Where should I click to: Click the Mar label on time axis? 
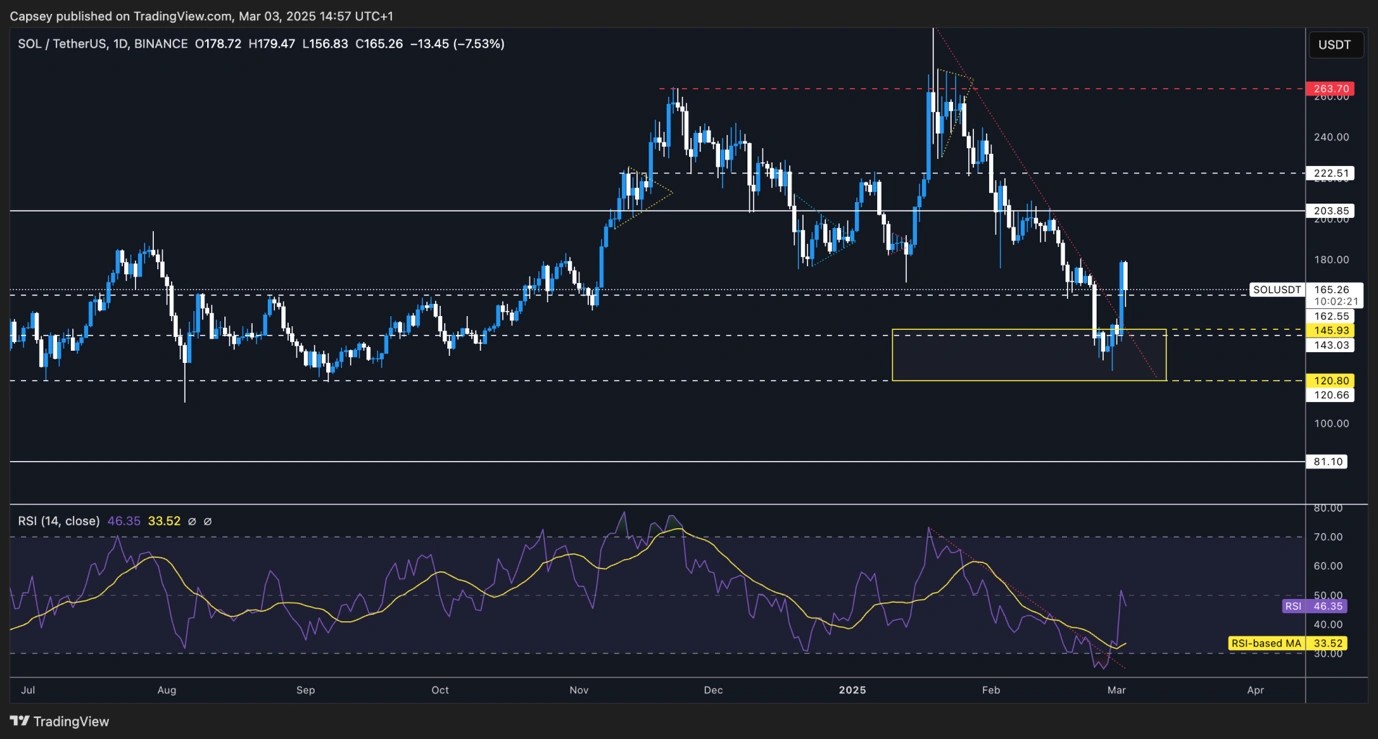(x=1117, y=690)
